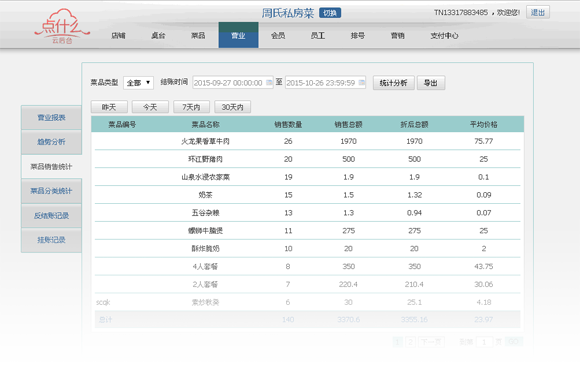Click the dish name 4人套餐

(x=205, y=266)
